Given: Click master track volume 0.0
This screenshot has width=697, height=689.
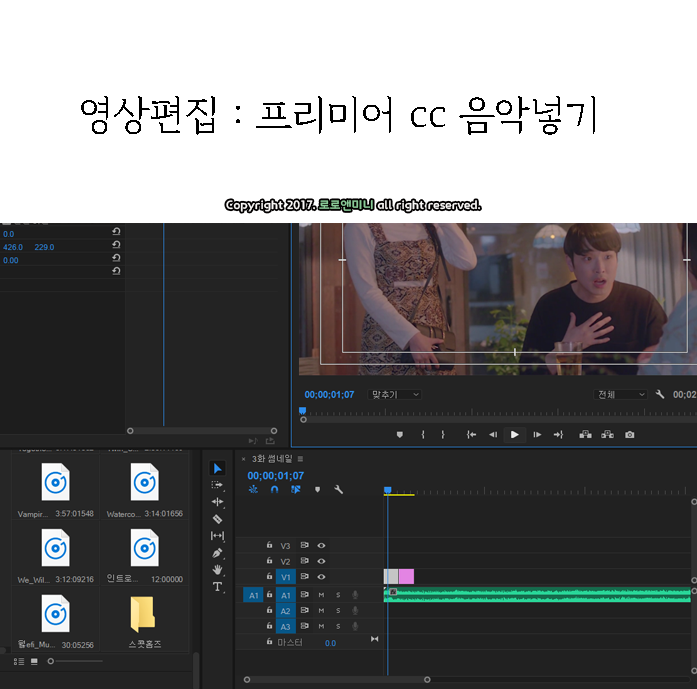Looking at the screenshot, I should point(330,643).
